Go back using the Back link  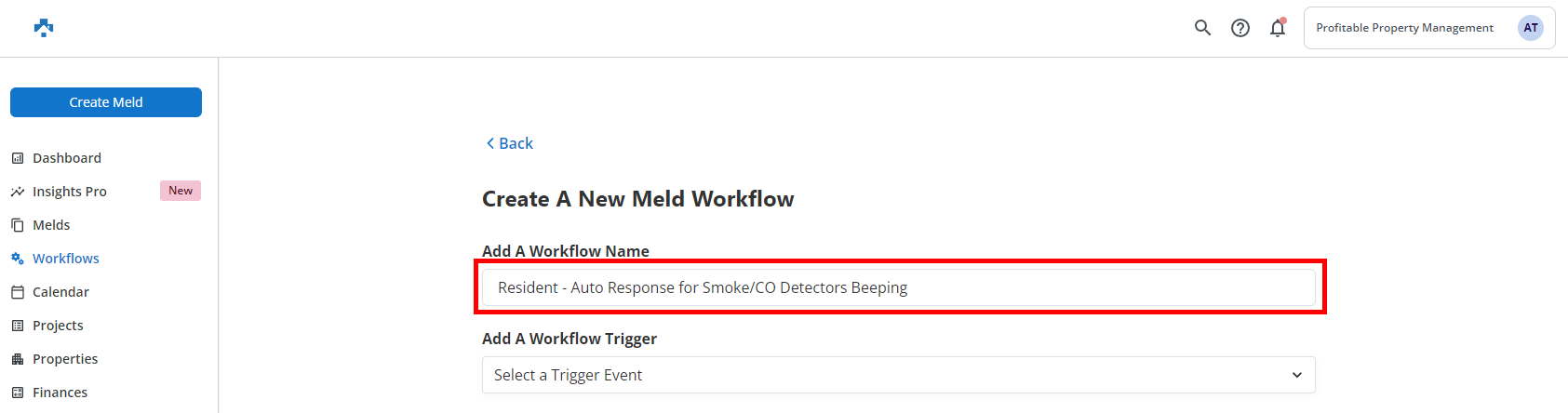tap(510, 143)
